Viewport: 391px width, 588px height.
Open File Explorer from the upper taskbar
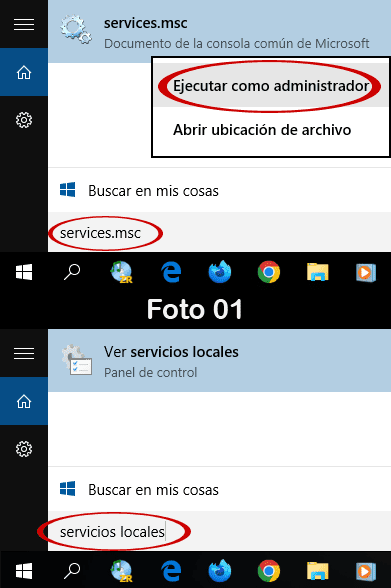pyautogui.click(x=318, y=272)
